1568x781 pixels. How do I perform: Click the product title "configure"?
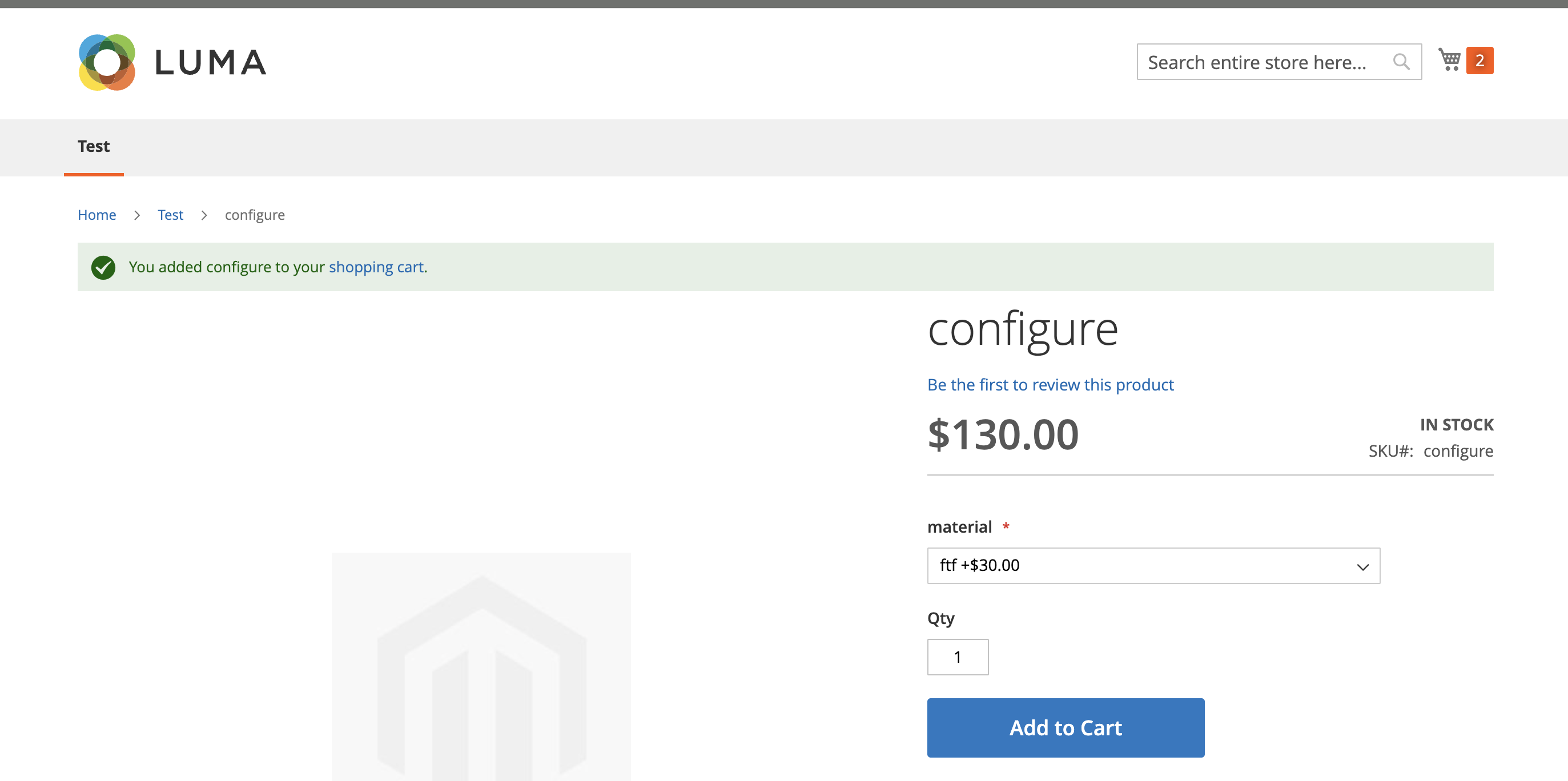[1023, 329]
